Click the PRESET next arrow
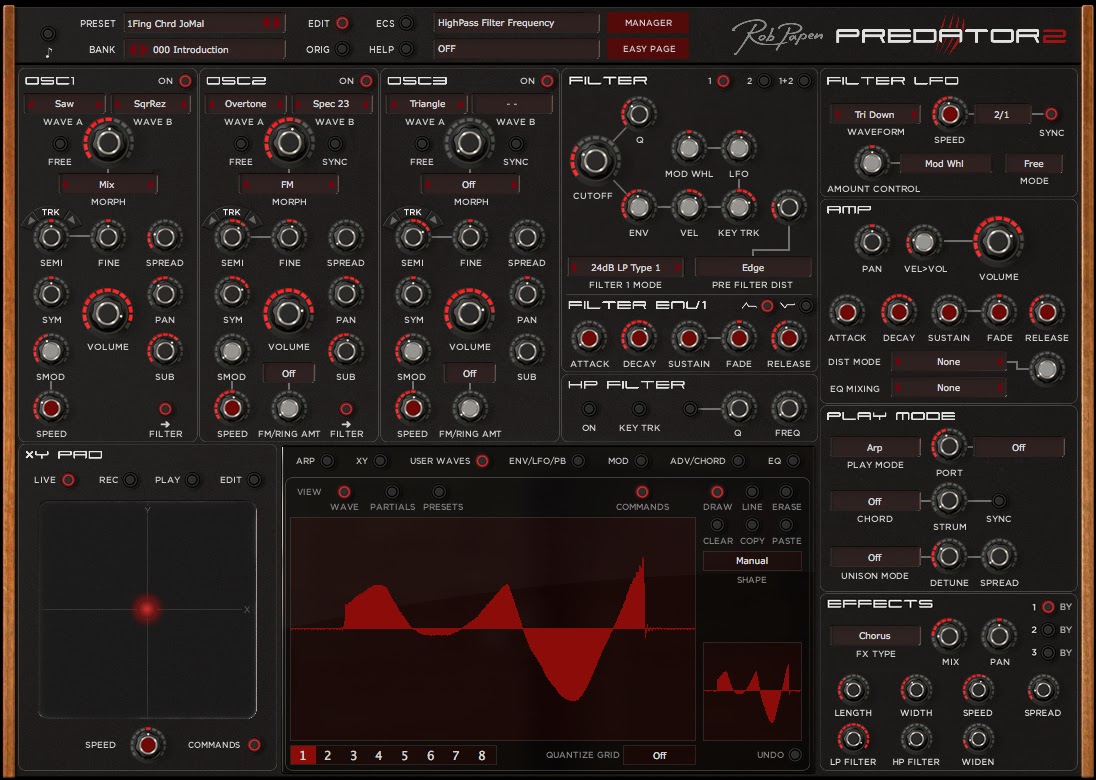Image resolution: width=1096 pixels, height=780 pixels. click(276, 23)
